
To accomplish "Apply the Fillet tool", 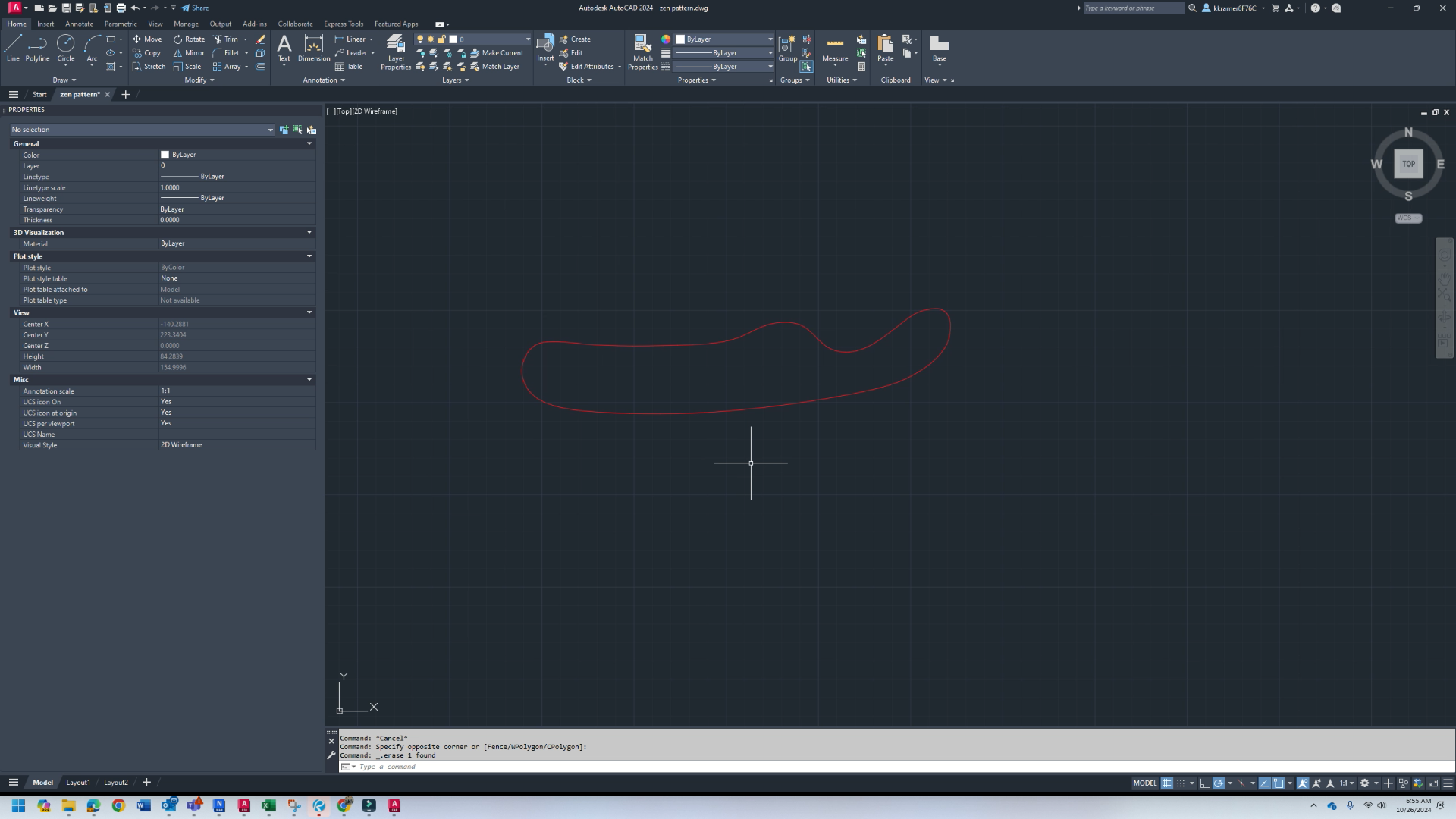I will pyautogui.click(x=226, y=53).
